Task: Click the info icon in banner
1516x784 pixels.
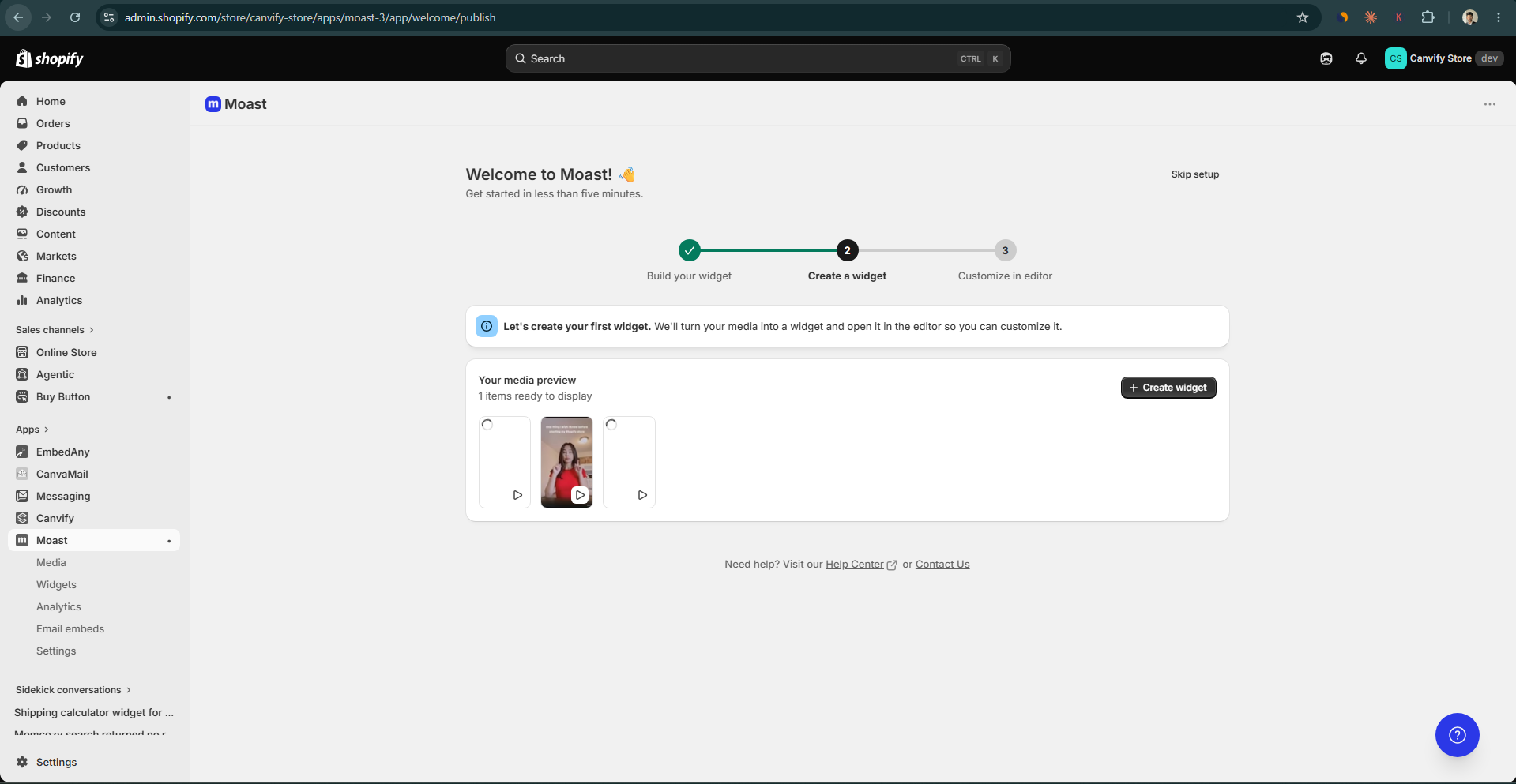Action: click(487, 326)
